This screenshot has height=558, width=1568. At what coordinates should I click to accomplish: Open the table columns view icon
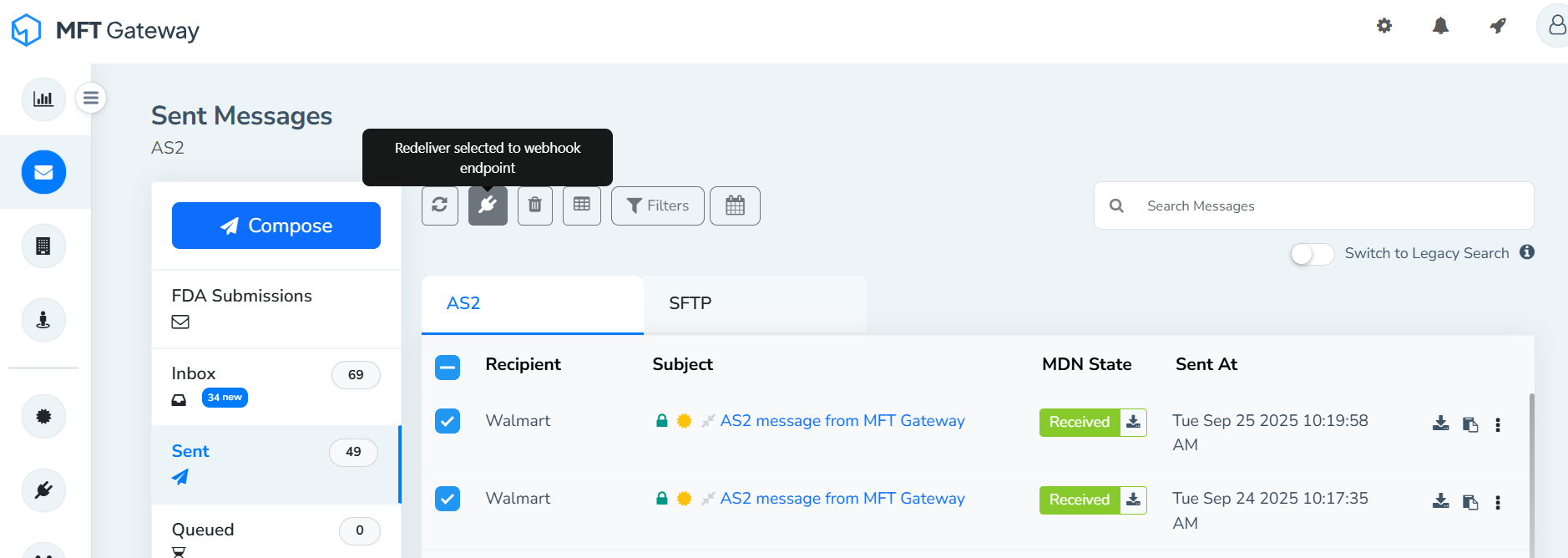pos(582,205)
